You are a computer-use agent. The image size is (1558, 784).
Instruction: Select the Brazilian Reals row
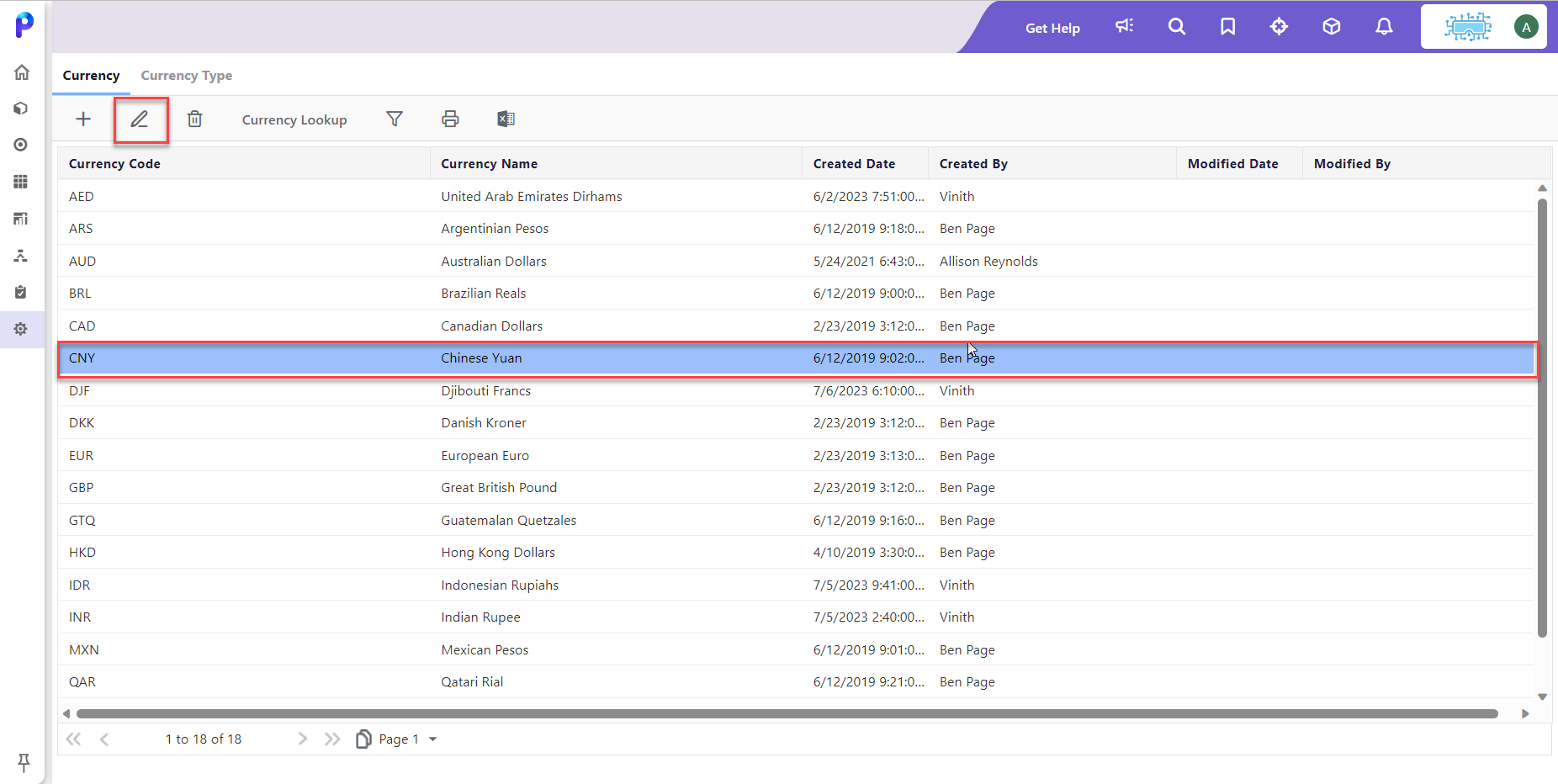pyautogui.click(x=797, y=294)
